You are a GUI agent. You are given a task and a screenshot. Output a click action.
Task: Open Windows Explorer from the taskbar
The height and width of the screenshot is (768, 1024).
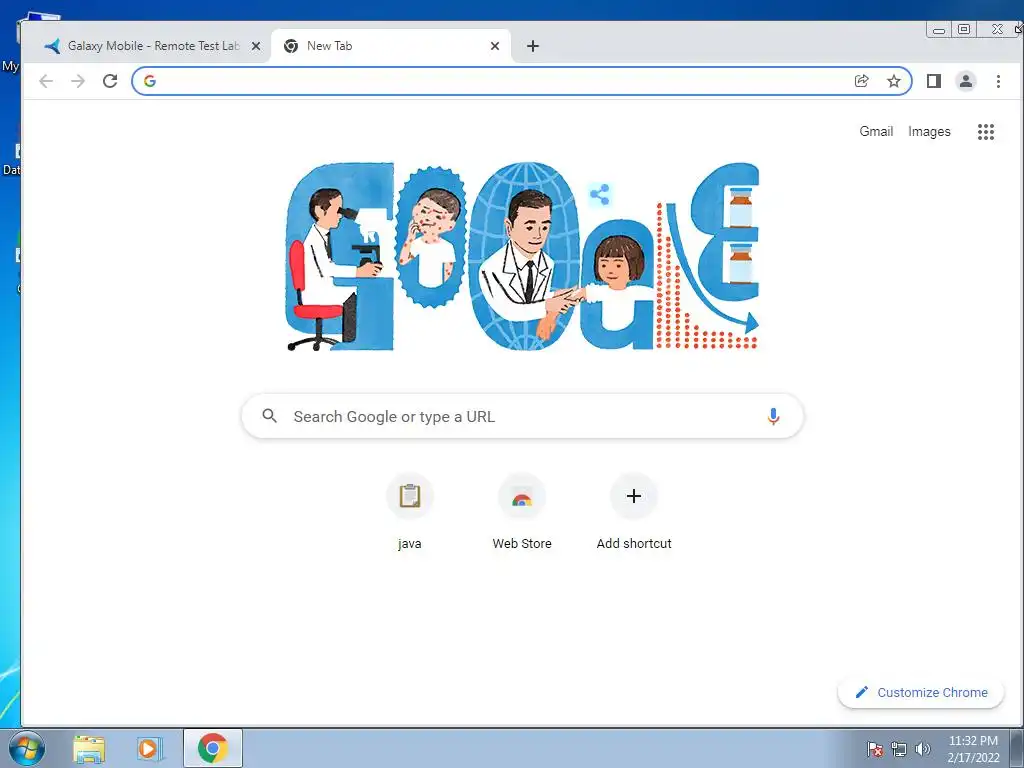click(x=89, y=748)
